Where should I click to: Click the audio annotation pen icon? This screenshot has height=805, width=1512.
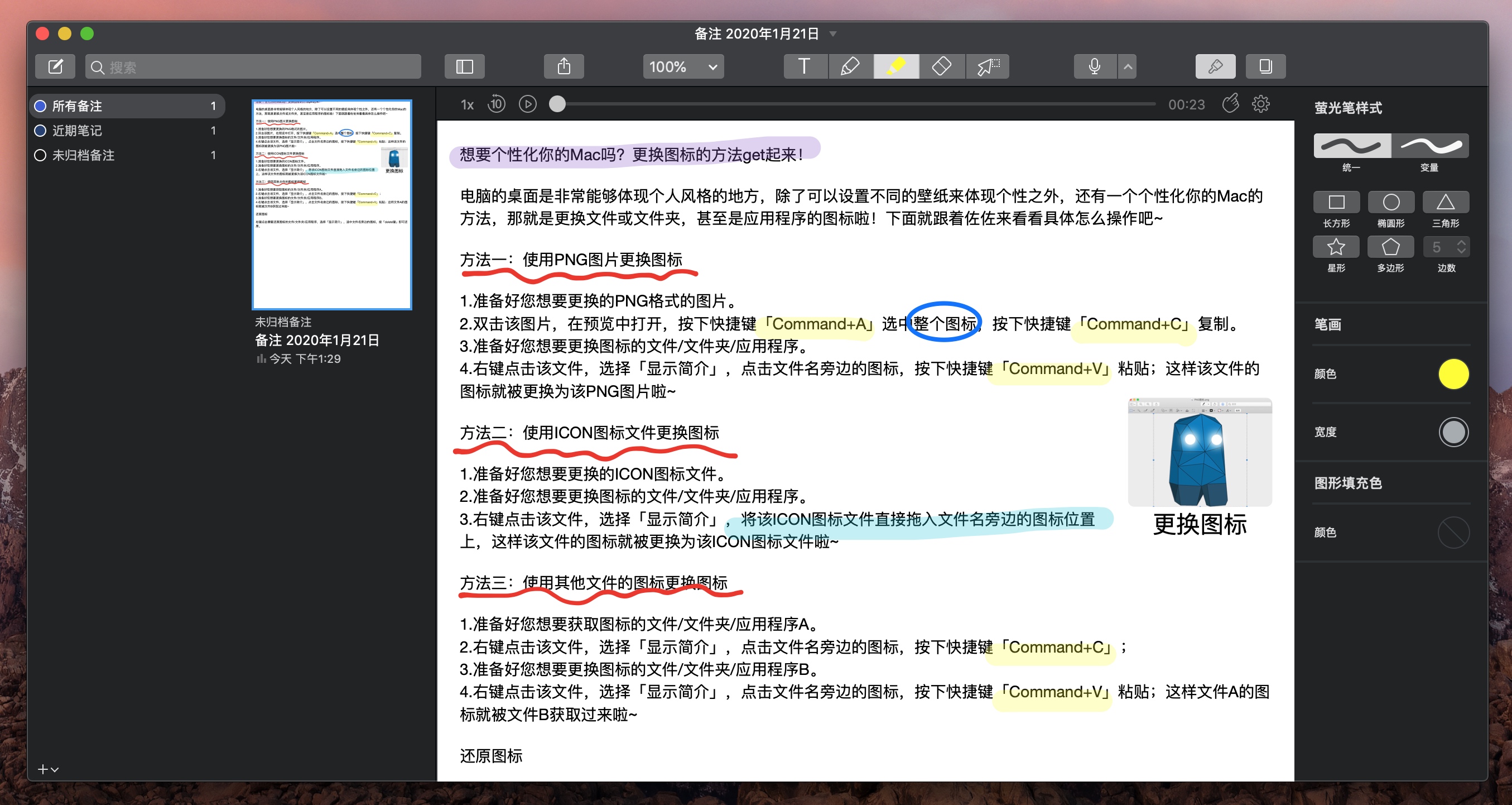coord(1230,103)
